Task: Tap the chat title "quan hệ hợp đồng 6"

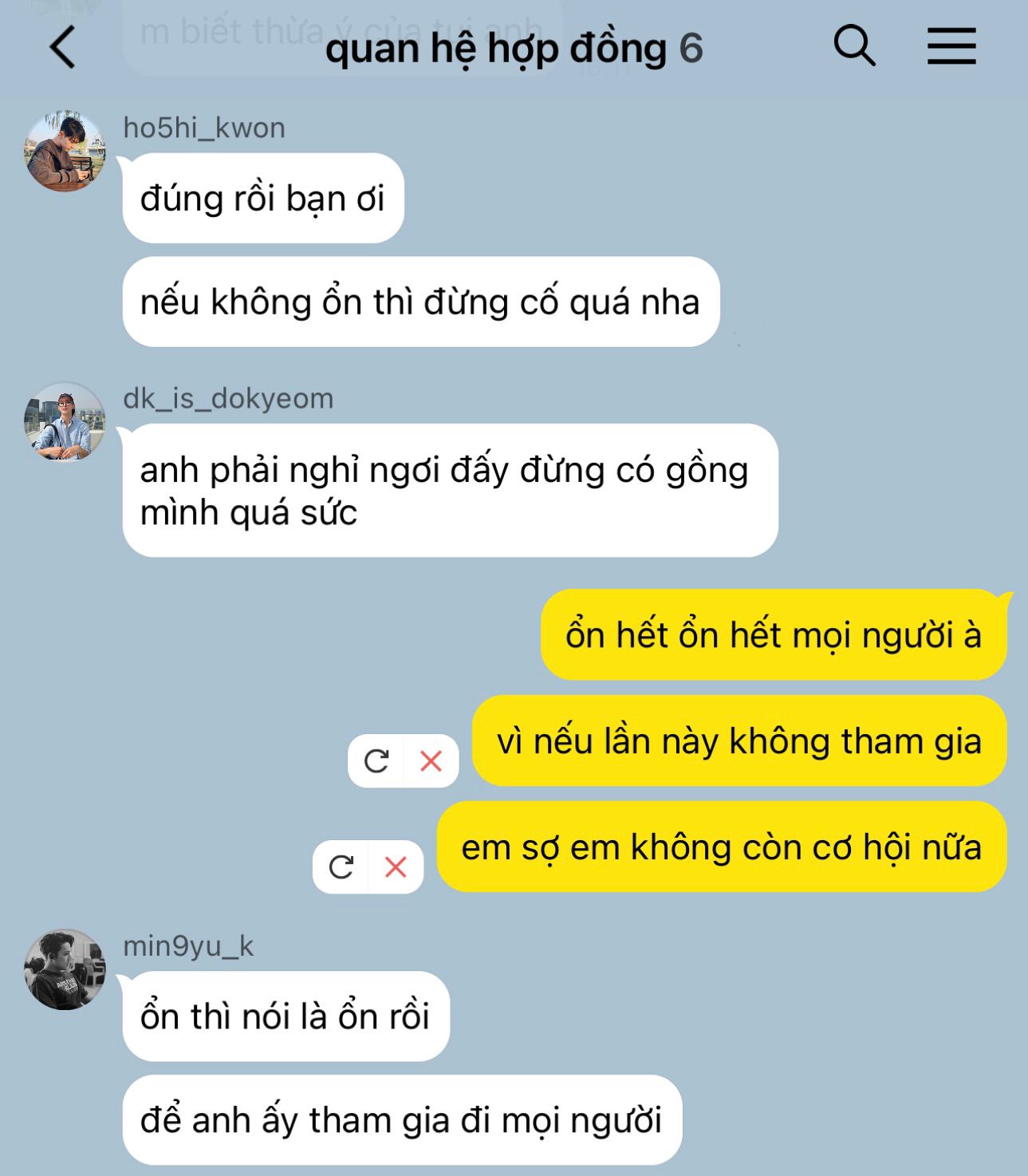Action: coord(514,48)
